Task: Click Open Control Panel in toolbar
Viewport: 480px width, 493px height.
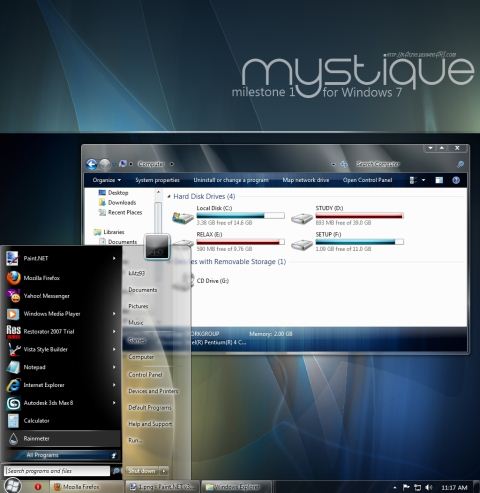Action: click(x=367, y=180)
